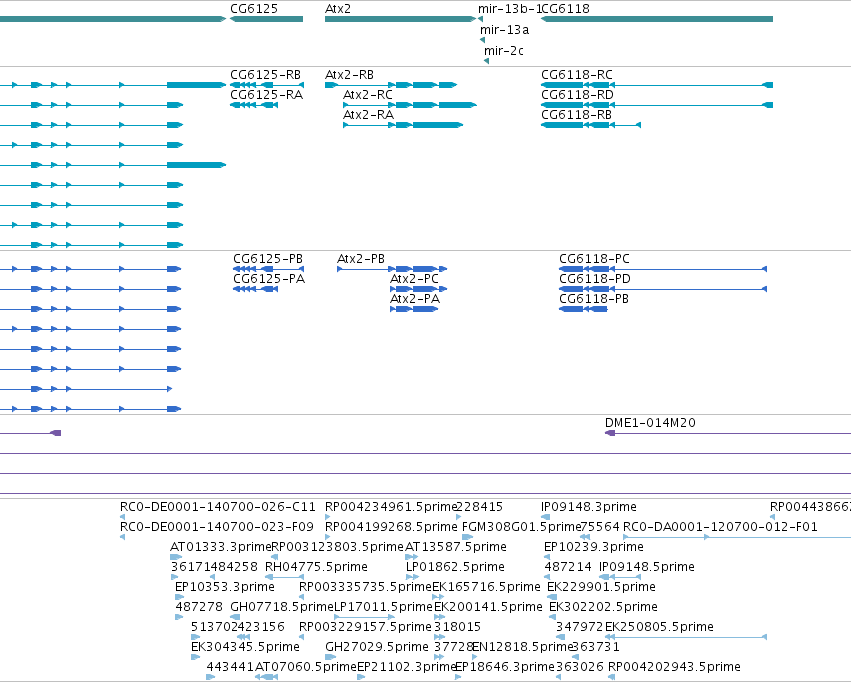Image resolution: width=851 pixels, height=682 pixels.
Task: Select protein Atx2-PA
Action: coord(414,309)
